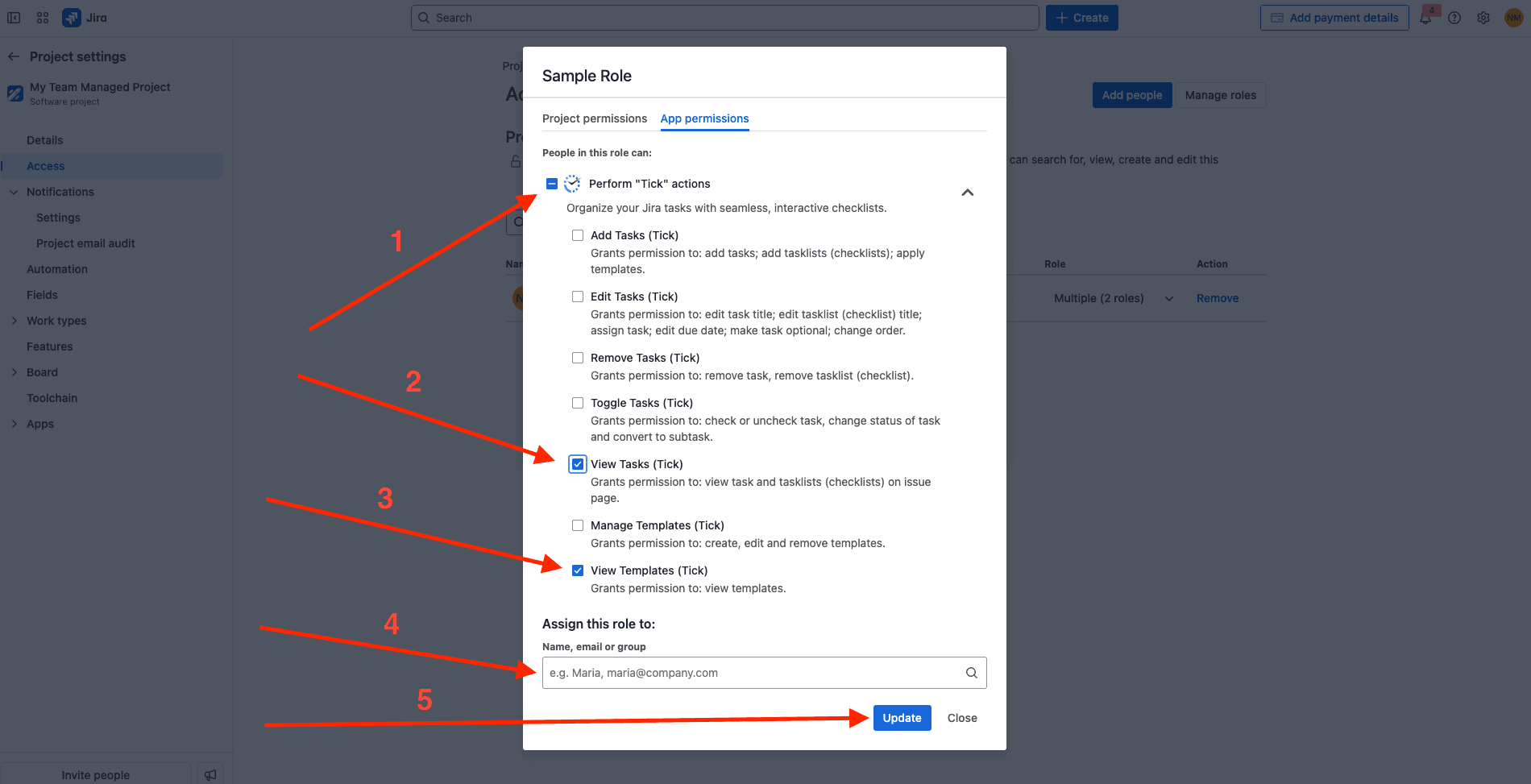Open the help question mark icon
Image resolution: width=1531 pixels, height=784 pixels.
pyautogui.click(x=1454, y=18)
